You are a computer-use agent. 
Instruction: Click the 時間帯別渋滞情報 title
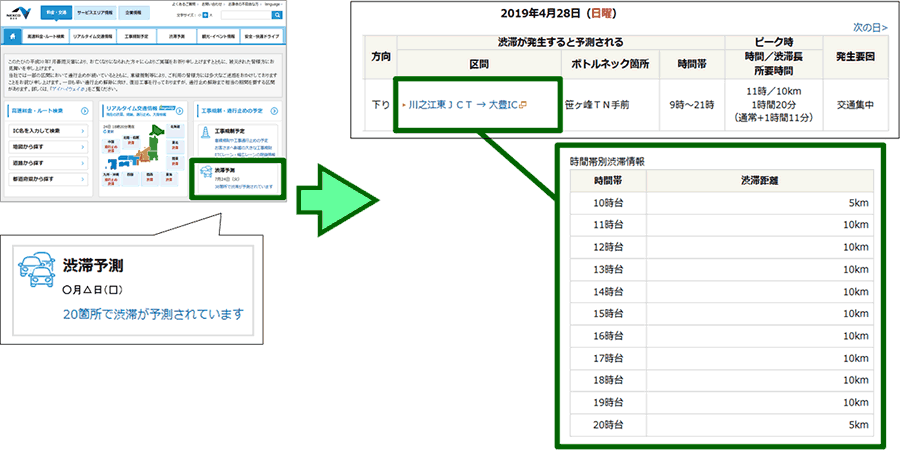[608, 161]
